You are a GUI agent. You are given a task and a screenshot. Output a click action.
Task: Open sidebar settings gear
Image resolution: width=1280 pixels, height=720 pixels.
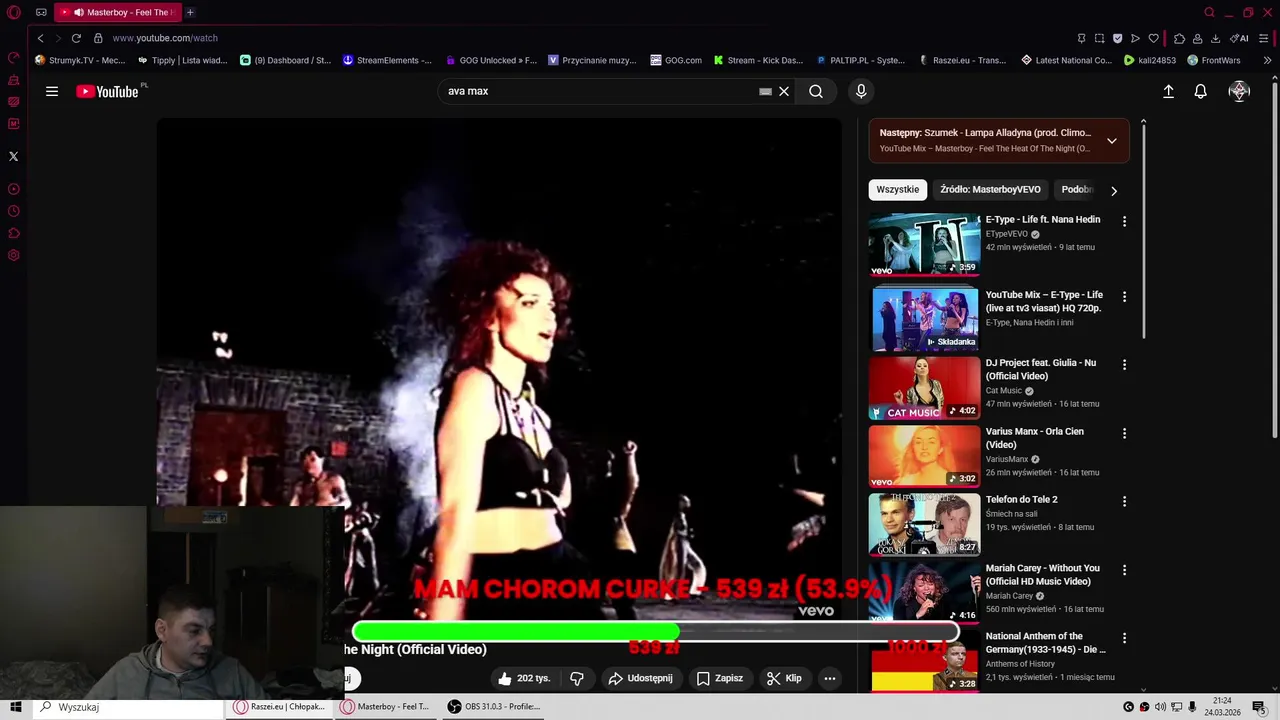[14, 255]
